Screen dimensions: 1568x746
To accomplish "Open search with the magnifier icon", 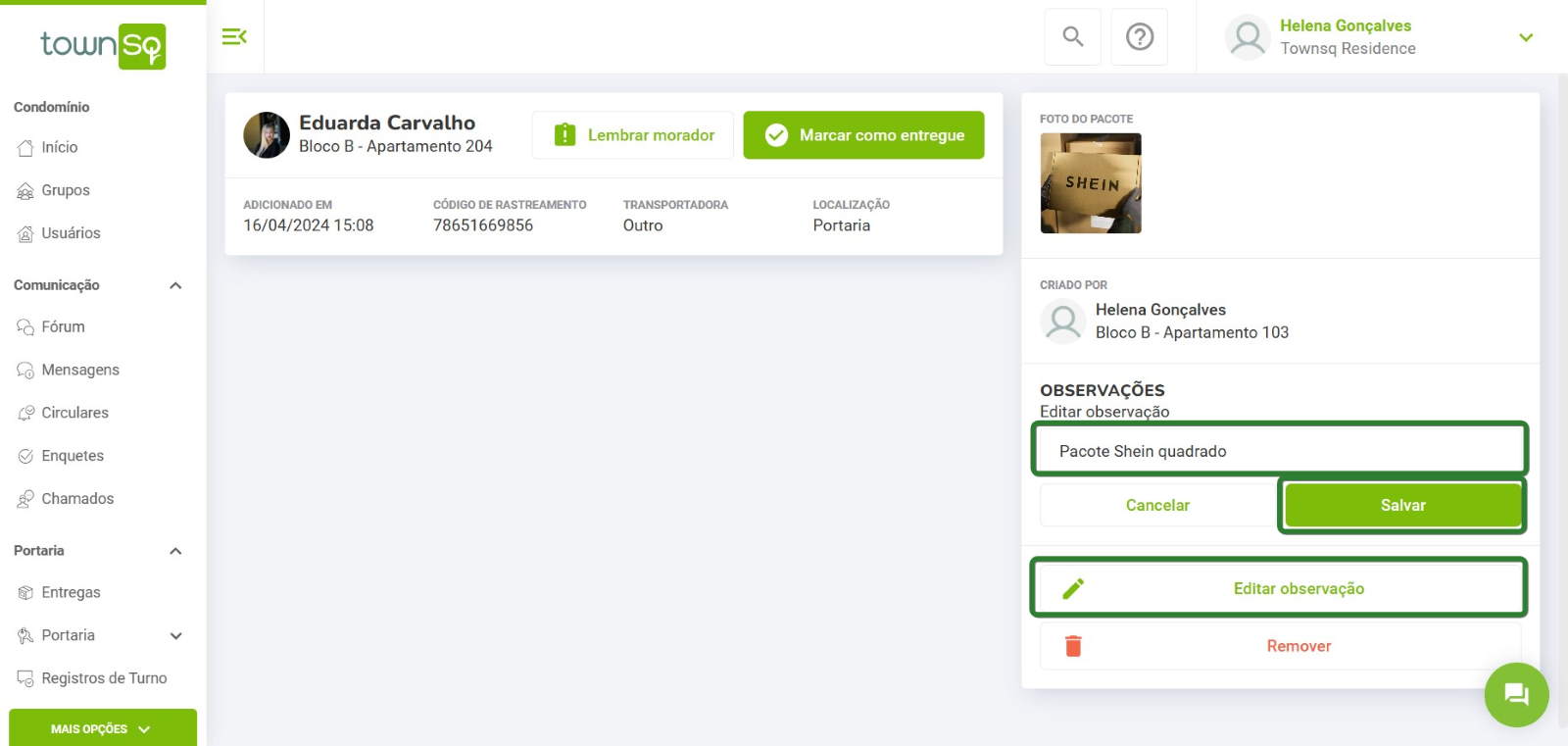I will (1073, 37).
